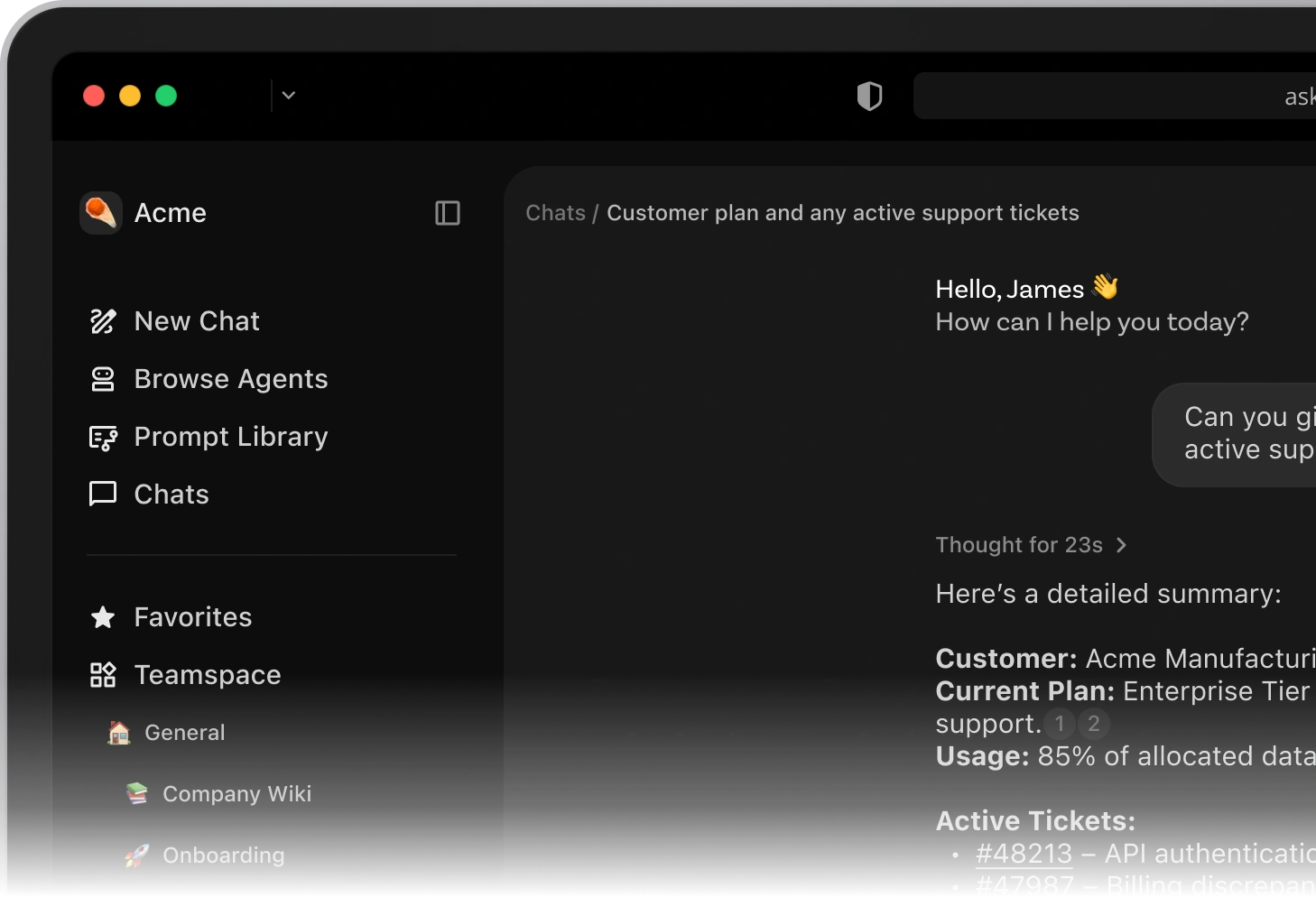Click the Acme workspace logo icon
The image size is (1316, 897).
click(100, 213)
